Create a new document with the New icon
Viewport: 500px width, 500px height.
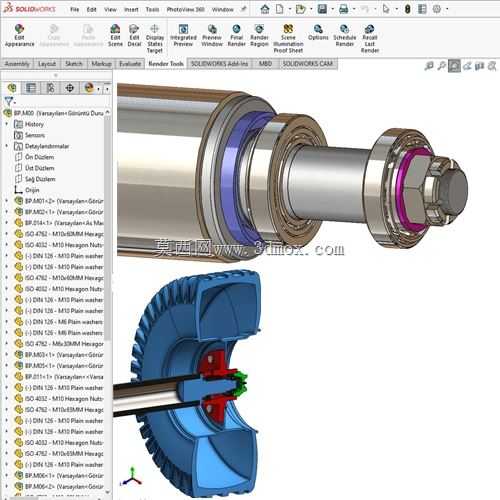tap(280, 9)
